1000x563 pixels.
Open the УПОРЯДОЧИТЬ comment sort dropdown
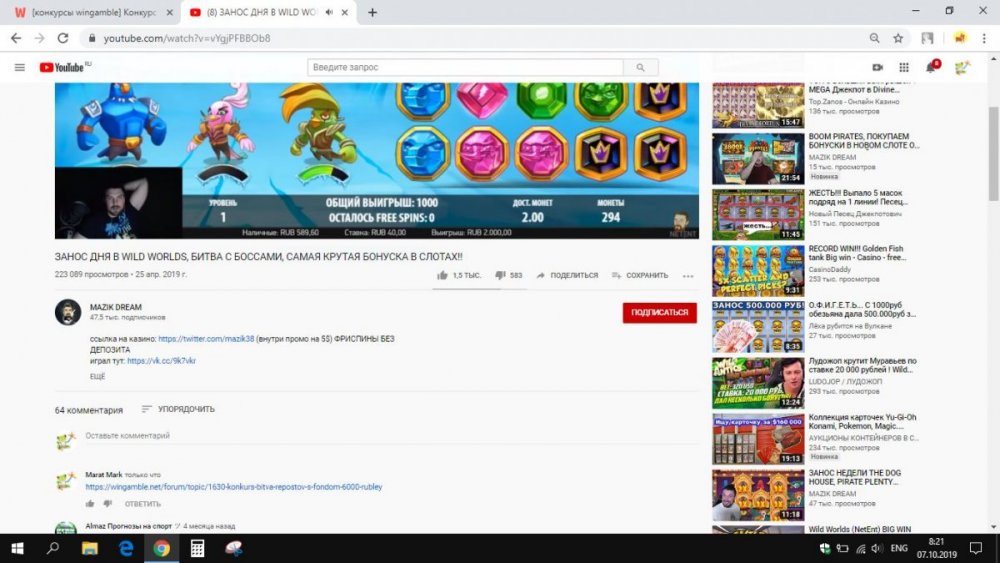[178, 409]
